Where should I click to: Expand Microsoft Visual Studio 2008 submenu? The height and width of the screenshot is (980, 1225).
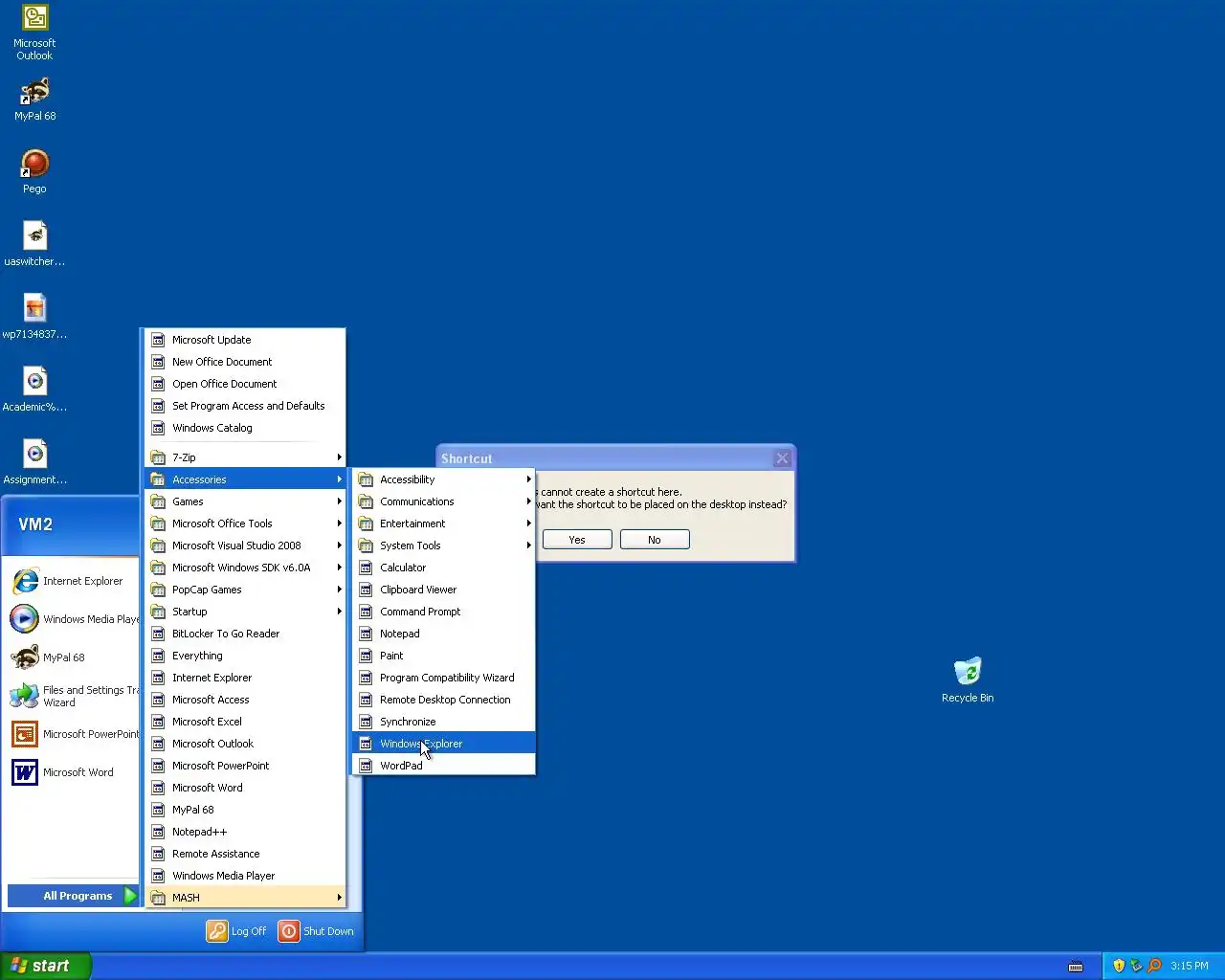click(245, 546)
